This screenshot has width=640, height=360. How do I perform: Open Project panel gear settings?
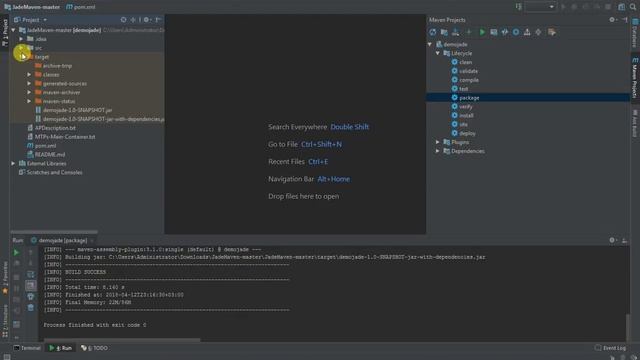147,20
